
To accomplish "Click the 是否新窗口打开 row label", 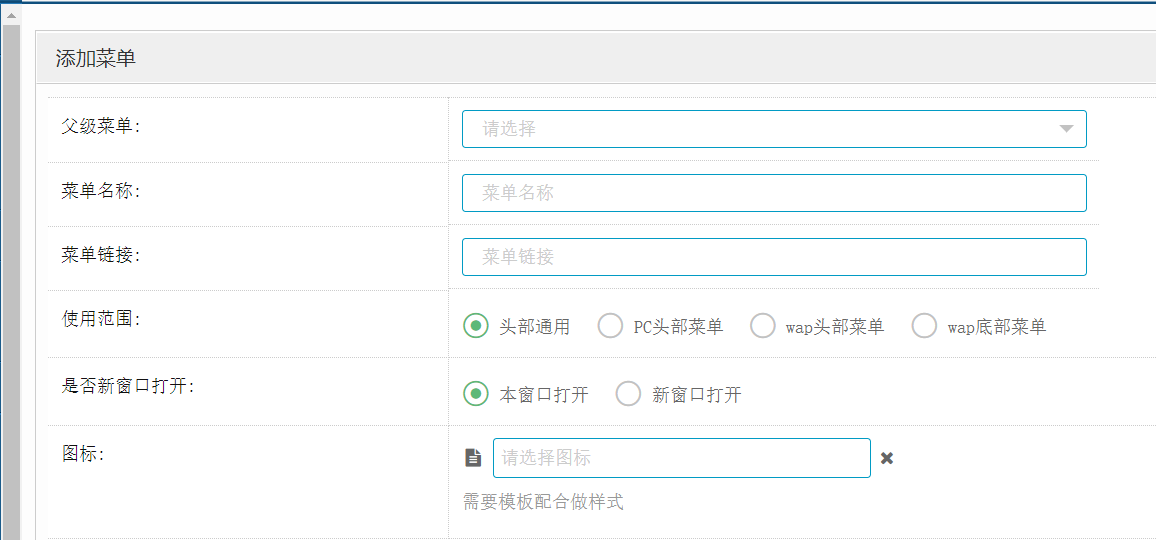I will 128,386.
